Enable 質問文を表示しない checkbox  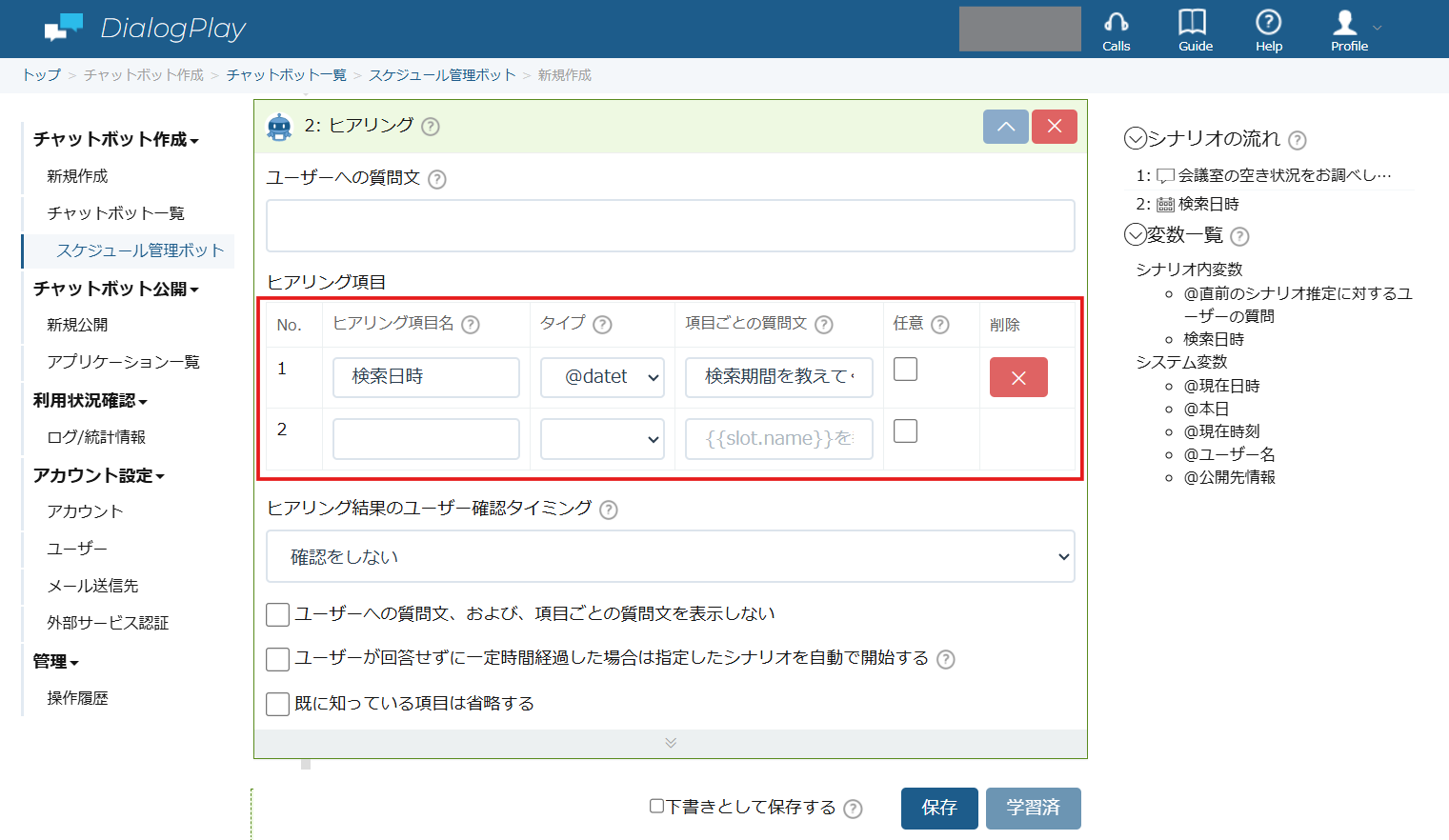click(278, 615)
